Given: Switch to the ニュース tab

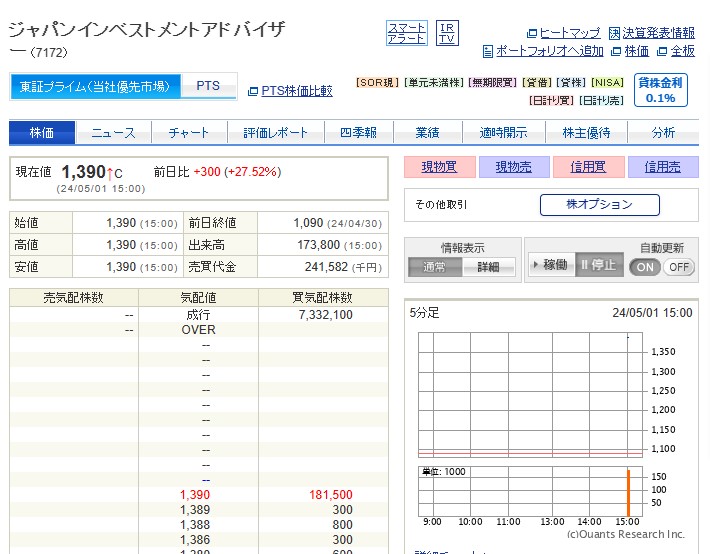Looking at the screenshot, I should click(113, 133).
